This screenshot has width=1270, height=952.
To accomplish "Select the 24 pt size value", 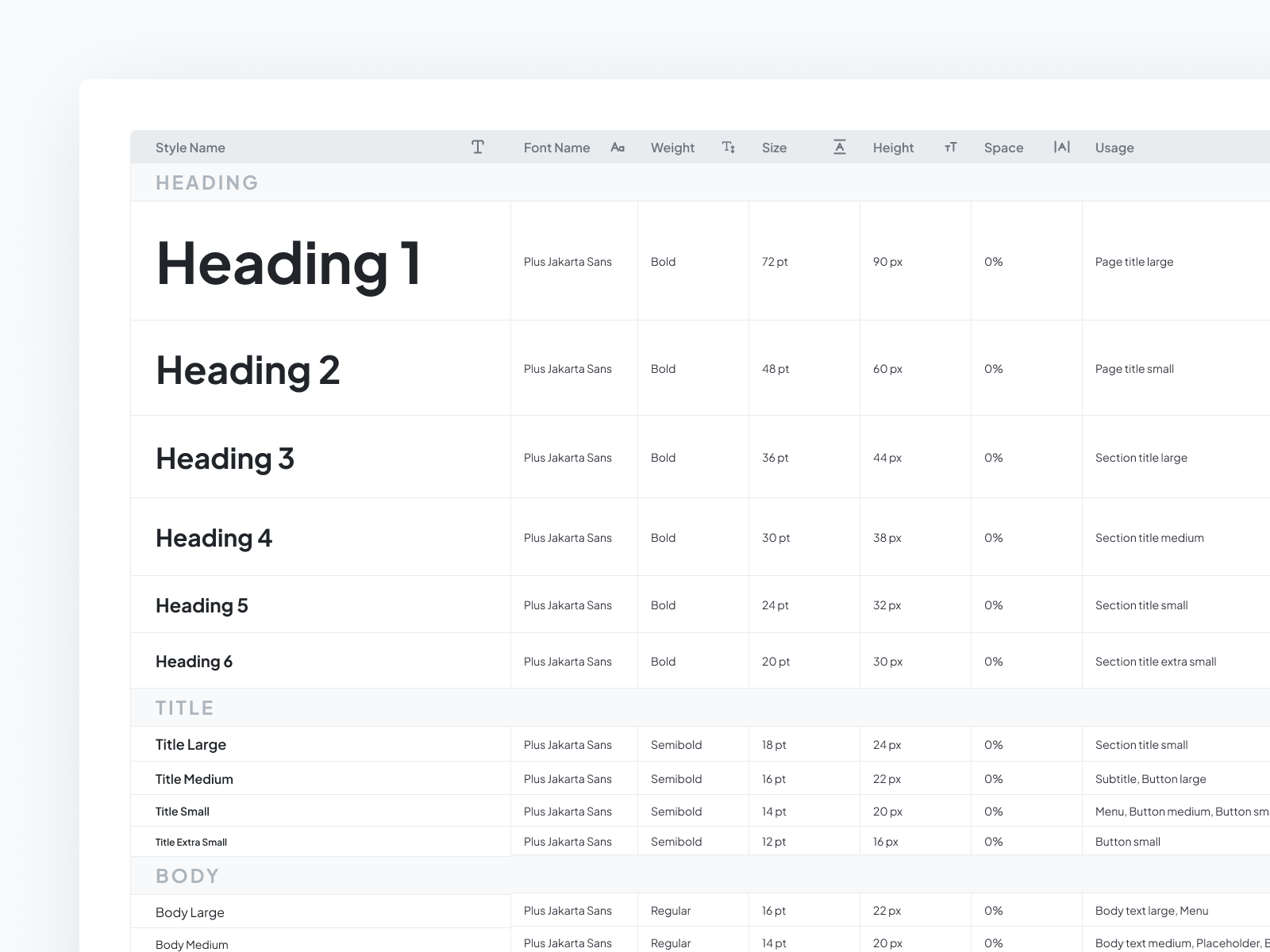I will 775,605.
